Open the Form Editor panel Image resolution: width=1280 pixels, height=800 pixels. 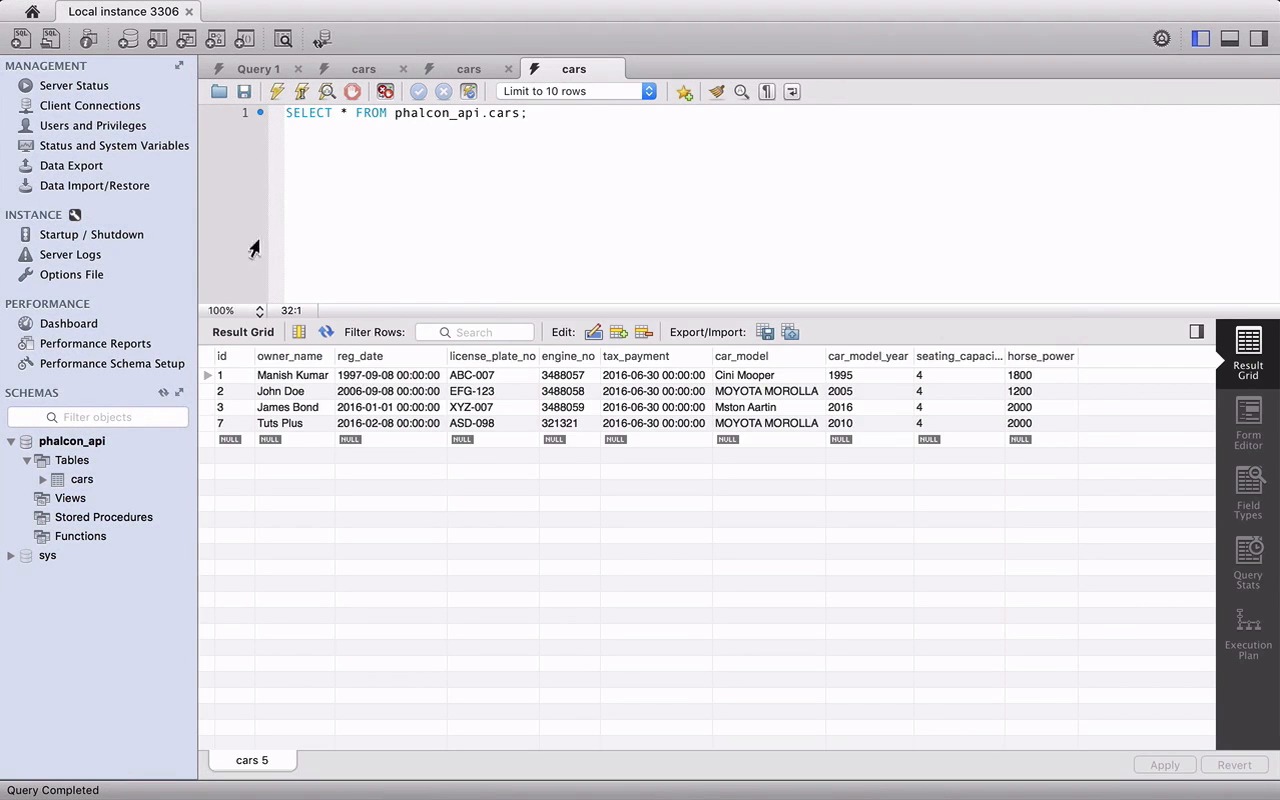(x=1248, y=423)
